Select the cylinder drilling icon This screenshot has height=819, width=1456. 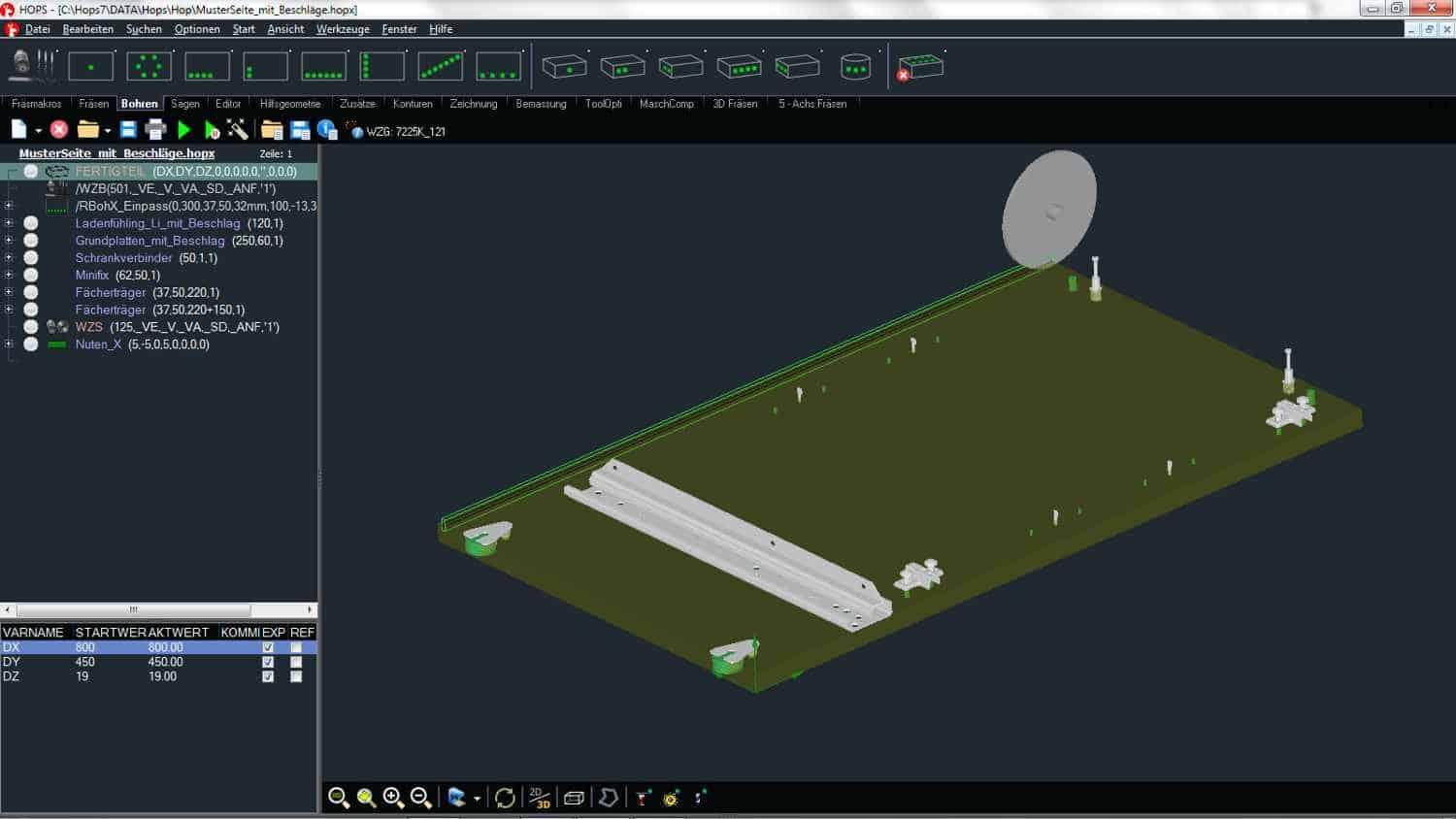coord(855,67)
